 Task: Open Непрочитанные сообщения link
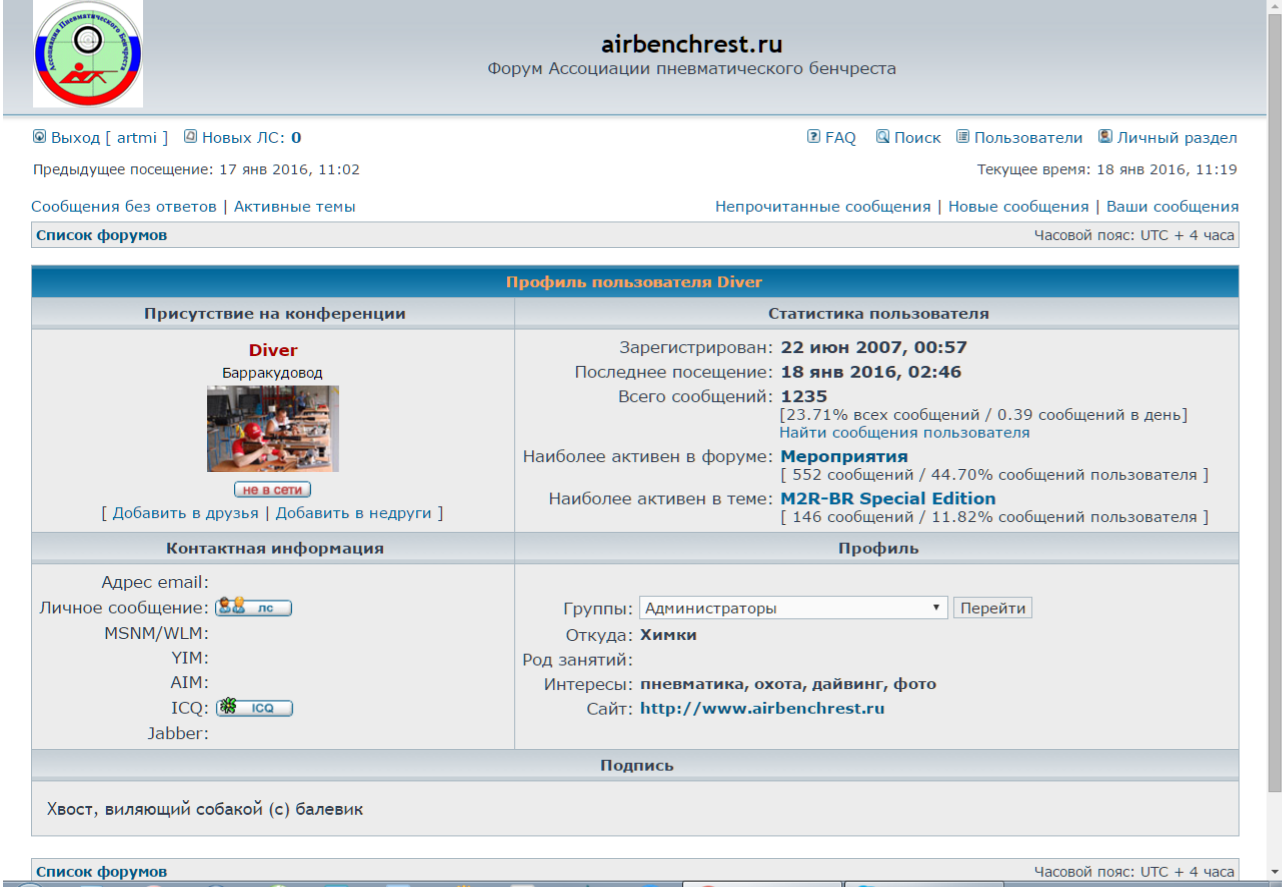tap(822, 207)
